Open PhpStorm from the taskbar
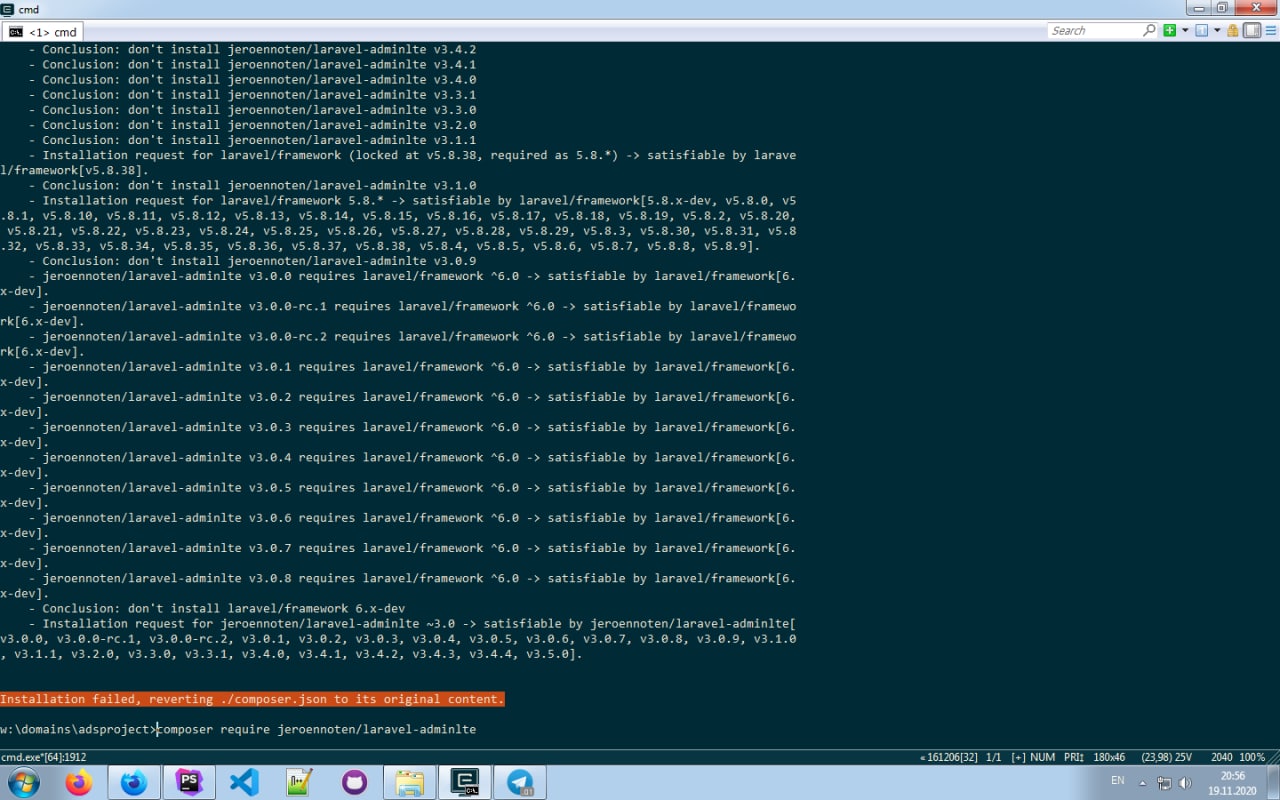The height and width of the screenshot is (800, 1280). [x=189, y=782]
